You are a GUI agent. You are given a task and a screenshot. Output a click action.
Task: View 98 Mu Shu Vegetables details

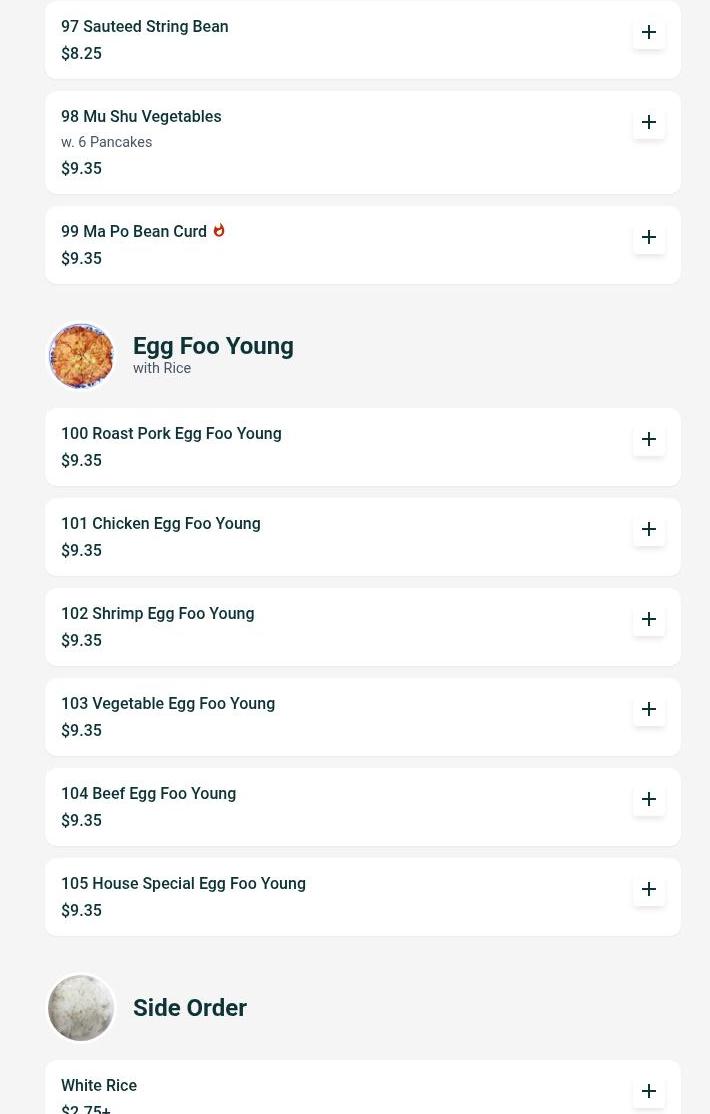(x=141, y=117)
